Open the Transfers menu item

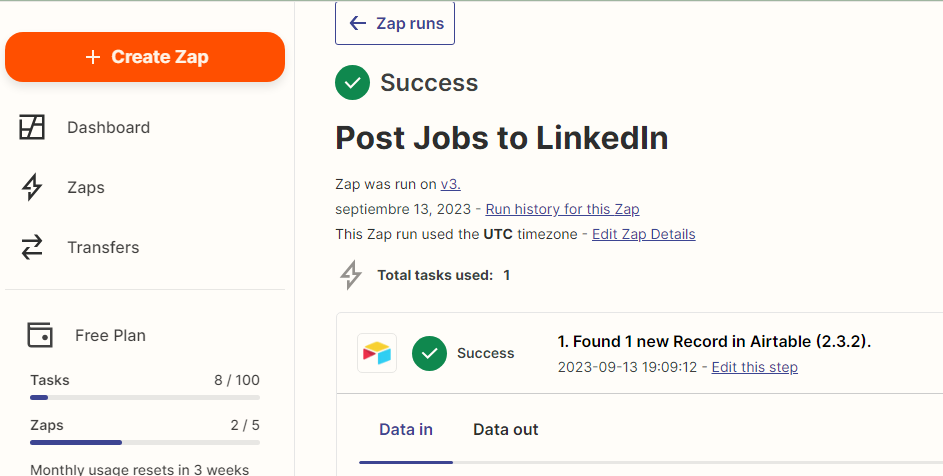point(103,247)
